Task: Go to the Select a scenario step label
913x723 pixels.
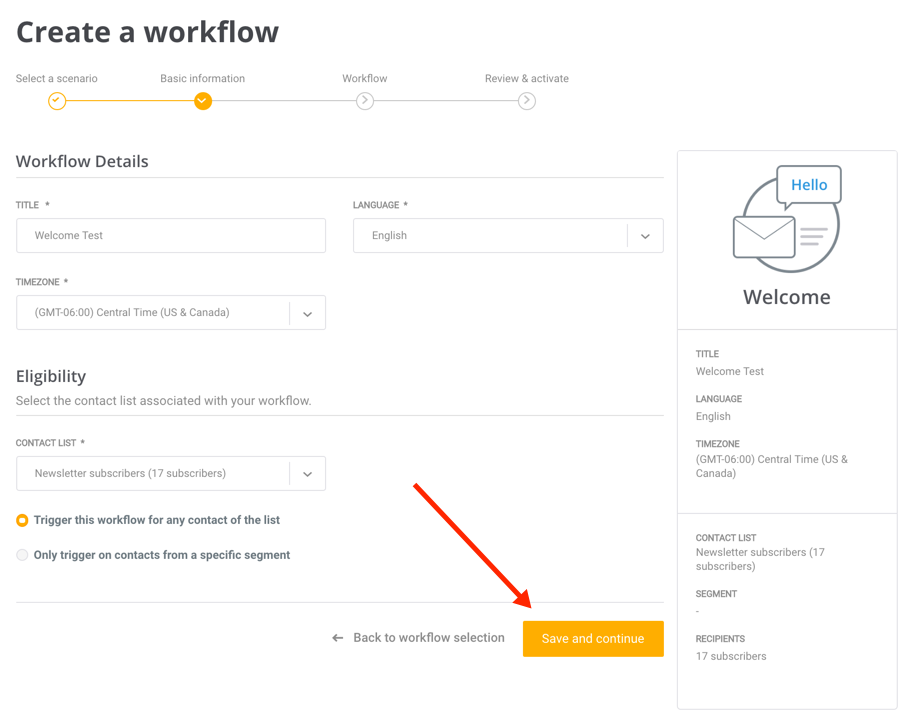Action: coord(57,79)
